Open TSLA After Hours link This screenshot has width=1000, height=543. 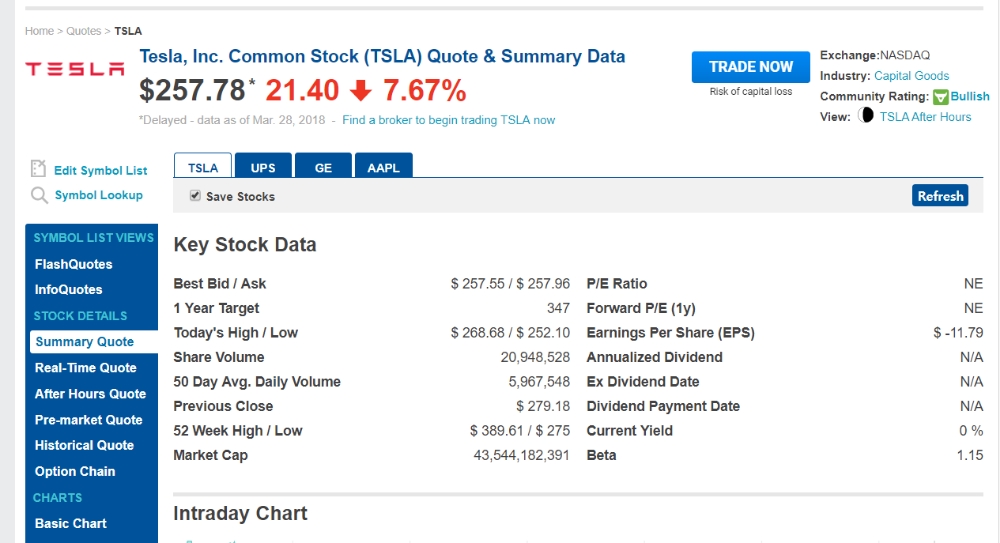click(x=925, y=117)
